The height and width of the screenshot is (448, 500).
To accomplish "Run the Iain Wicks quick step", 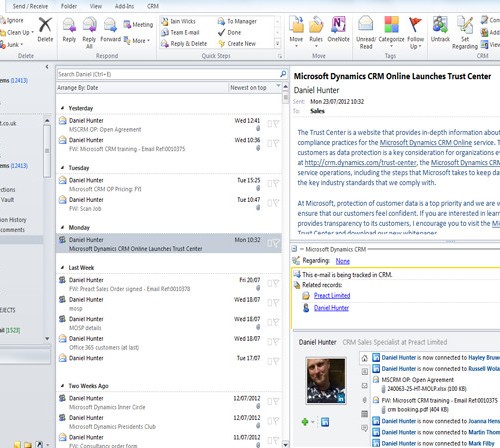I will pyautogui.click(x=178, y=21).
